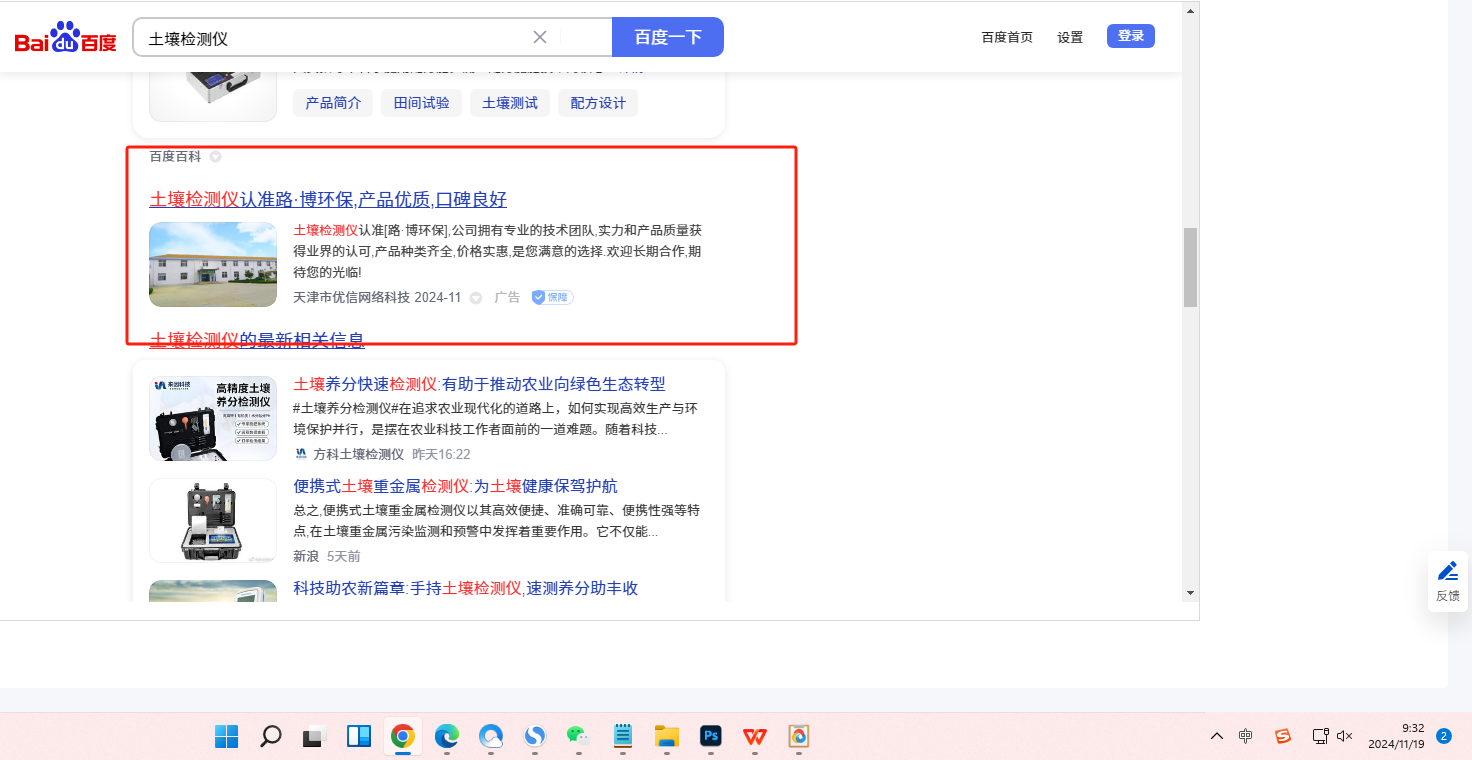The image size is (1472, 760).
Task: Clear the search box with the X icon
Action: 540,37
